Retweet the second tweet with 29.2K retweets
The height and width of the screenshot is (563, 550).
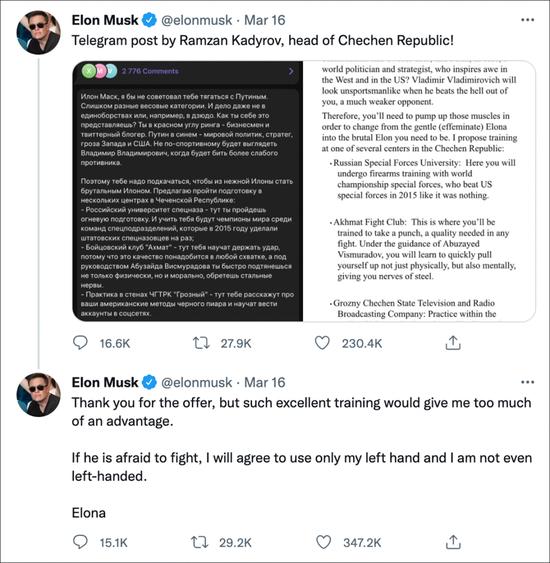pos(199,542)
